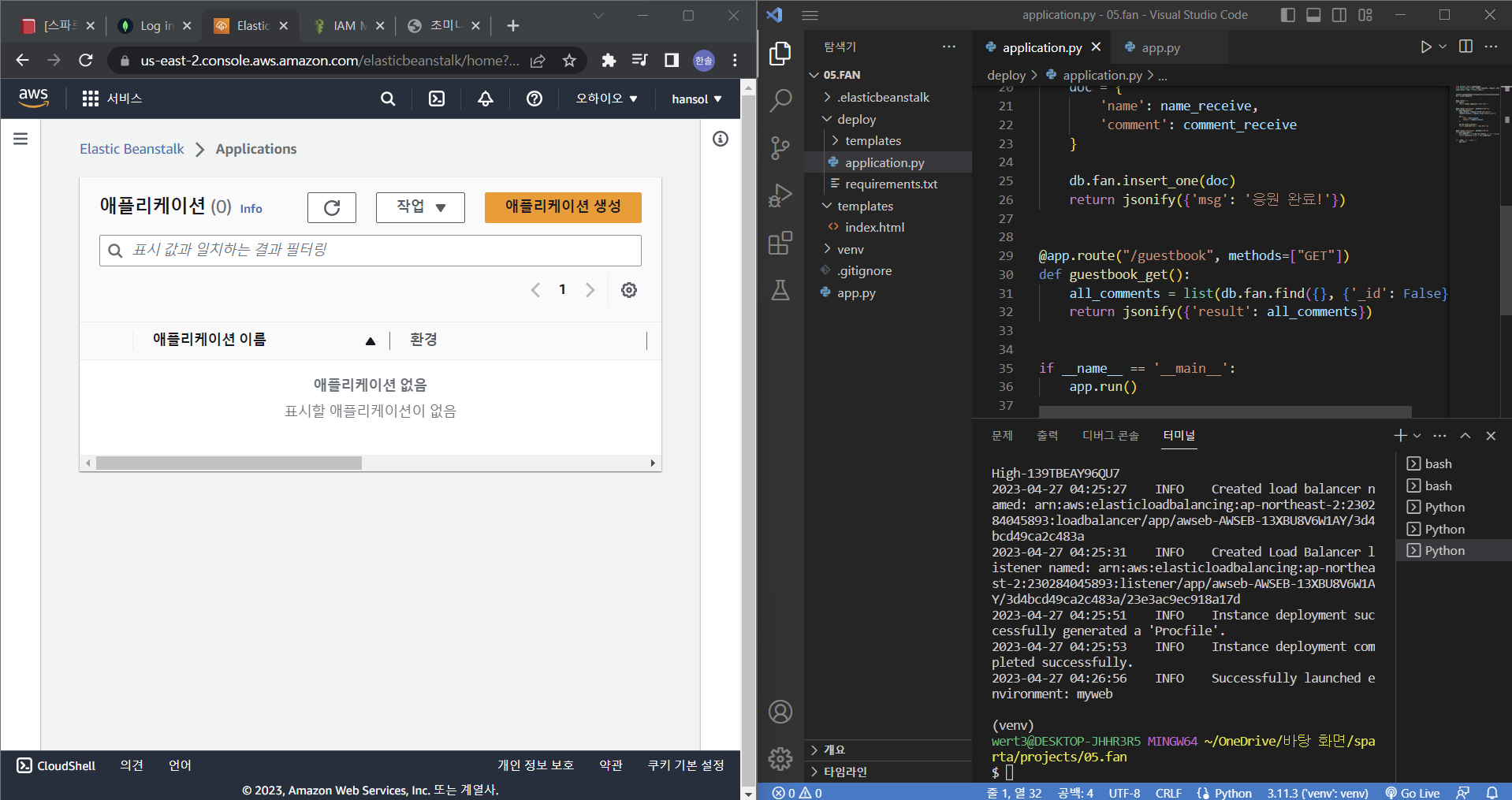The width and height of the screenshot is (1512, 800).
Task: Open the Beanstalk info side panel
Action: coord(721,140)
